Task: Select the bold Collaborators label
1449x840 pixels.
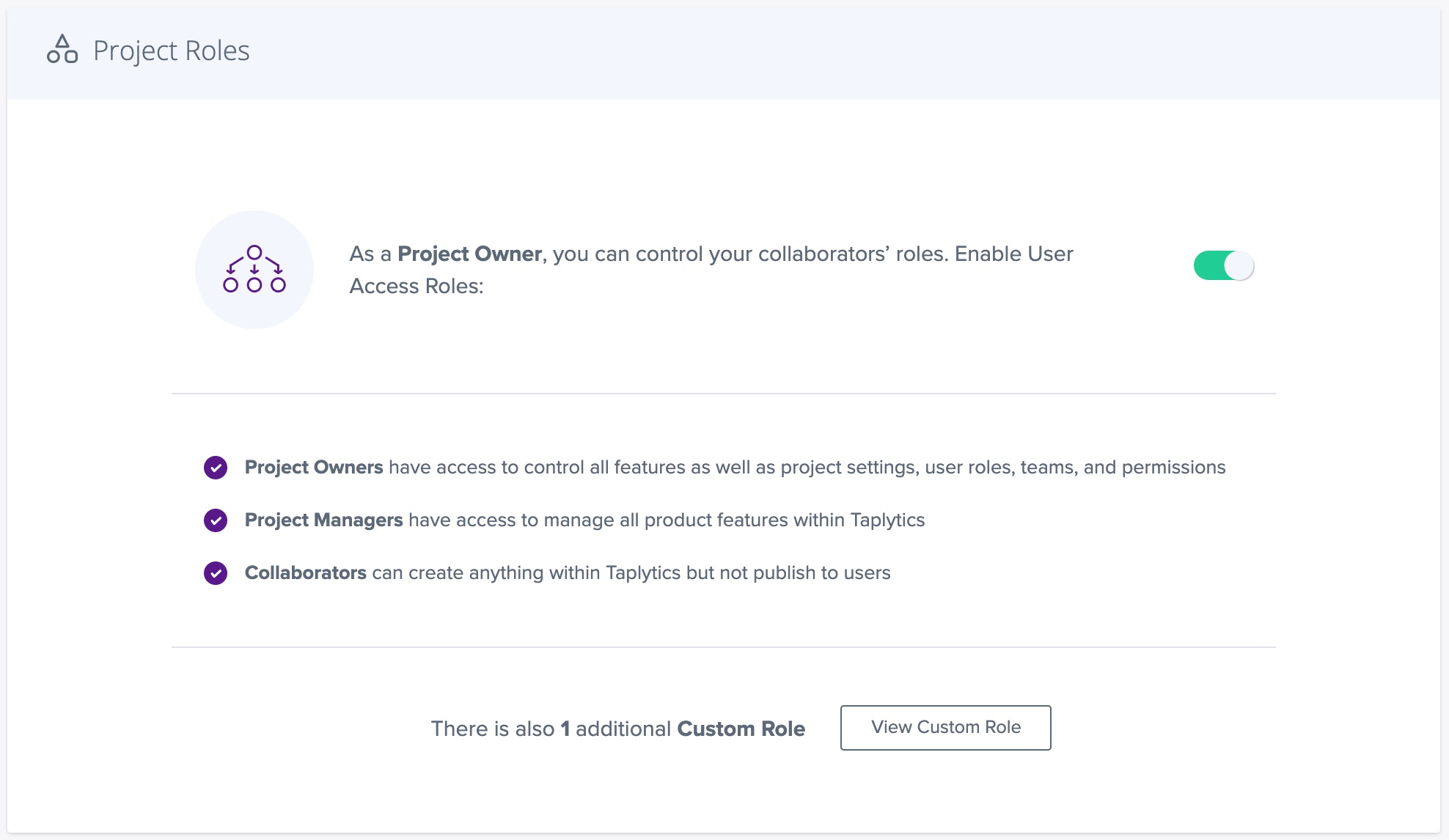Action: coord(305,573)
